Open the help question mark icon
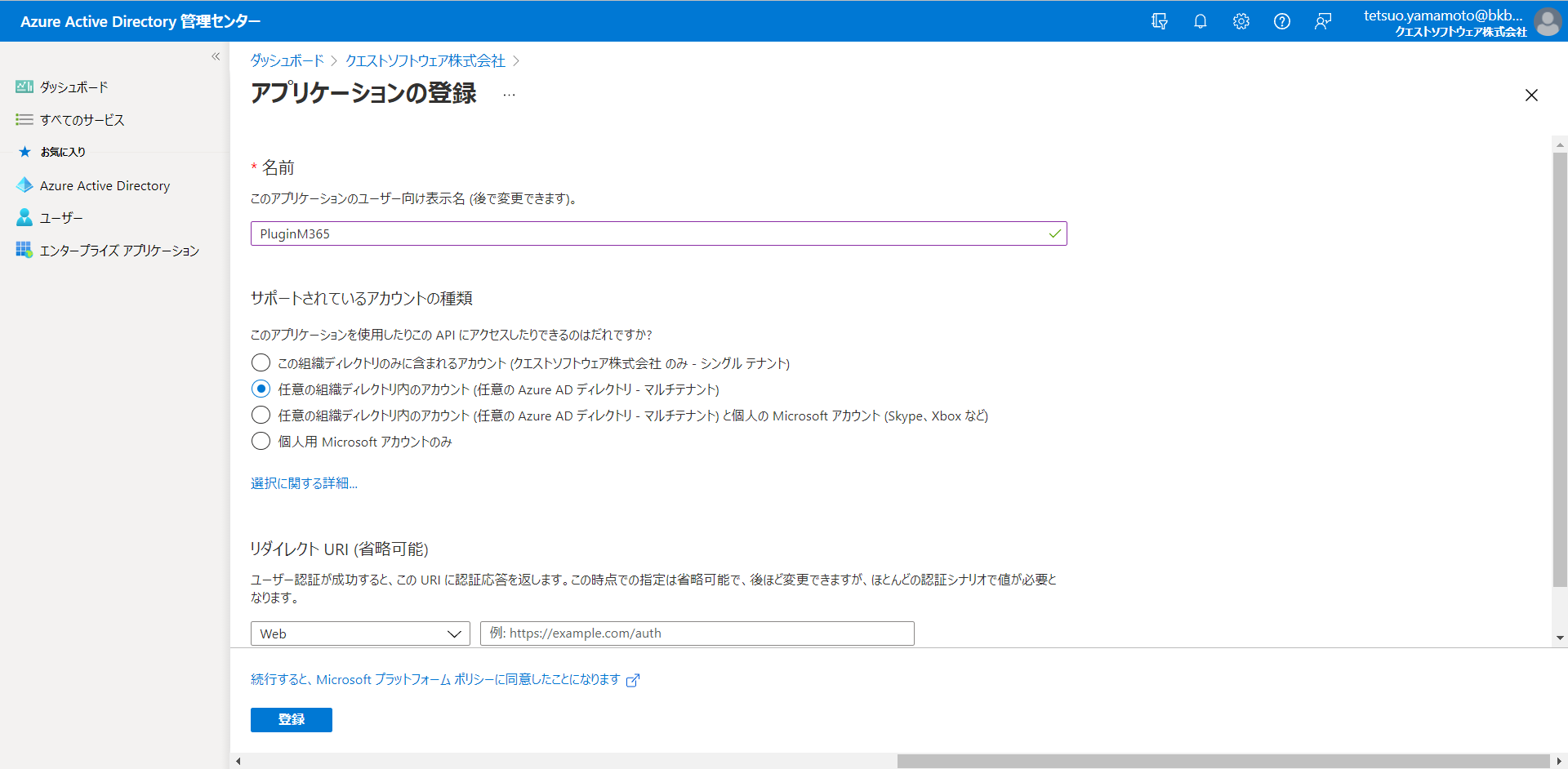The width and height of the screenshot is (1568, 769). tap(1281, 21)
